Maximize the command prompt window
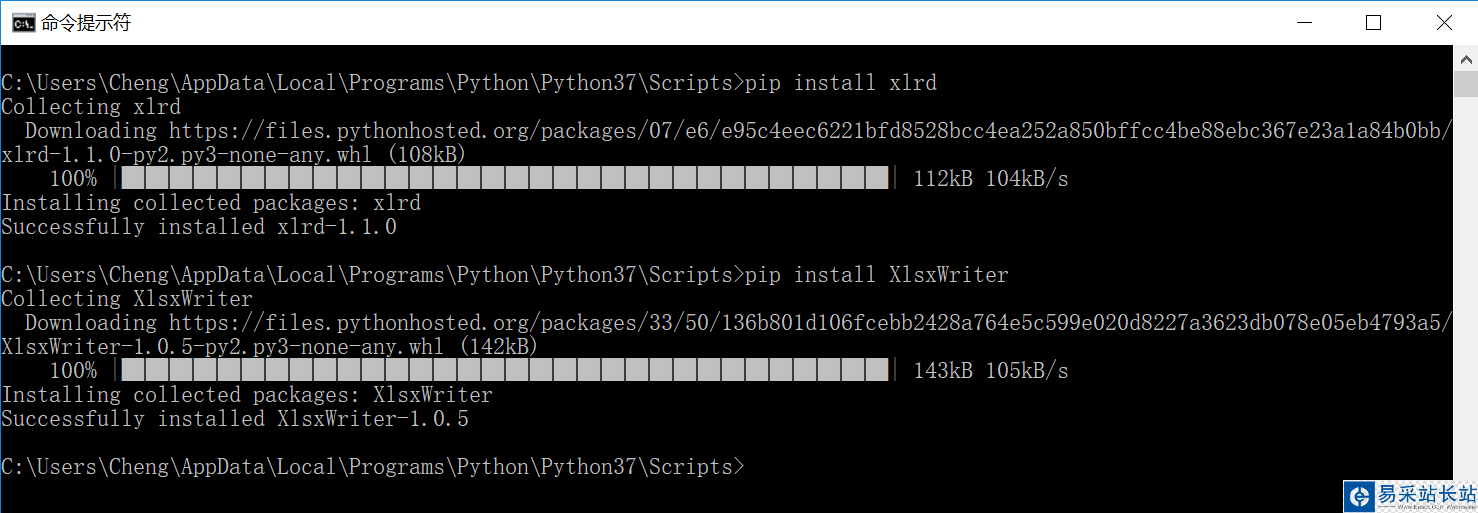This screenshot has height=513, width=1478. pyautogui.click(x=1373, y=22)
